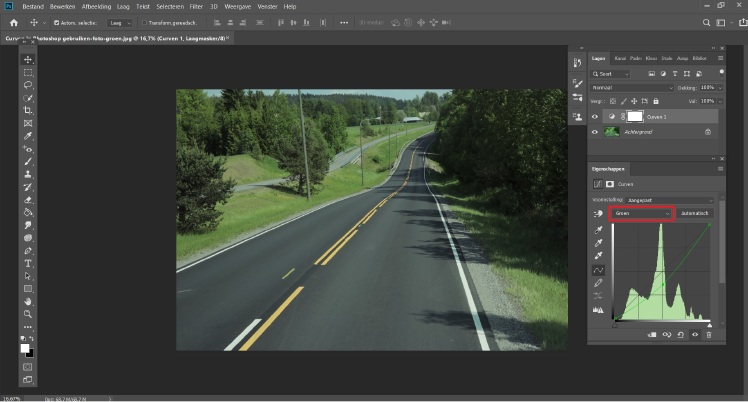The height and width of the screenshot is (402, 748).
Task: Toggle Transform.gereedsch. checkbox
Action: [x=144, y=22]
